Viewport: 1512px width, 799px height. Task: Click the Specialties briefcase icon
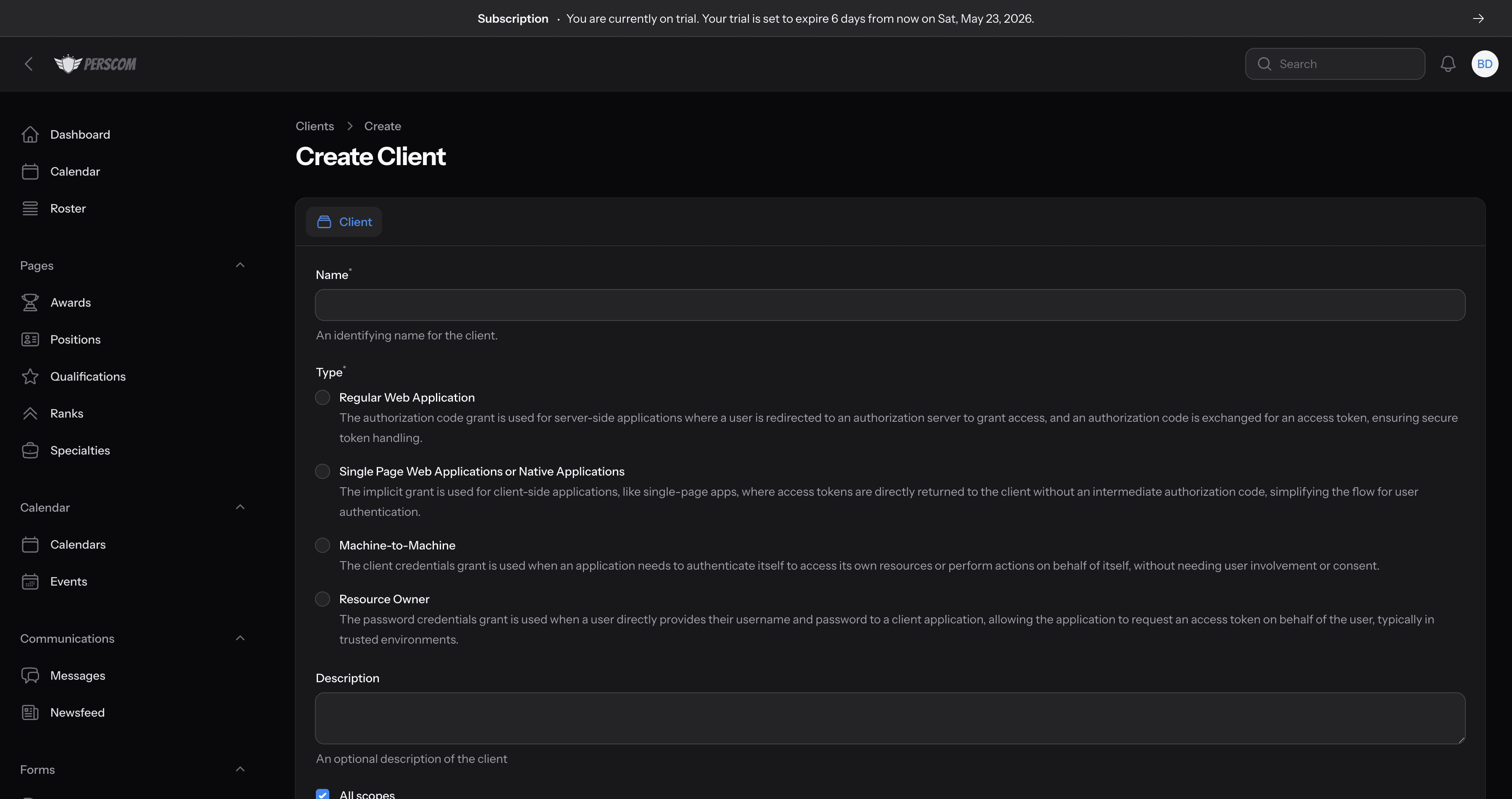[x=30, y=450]
